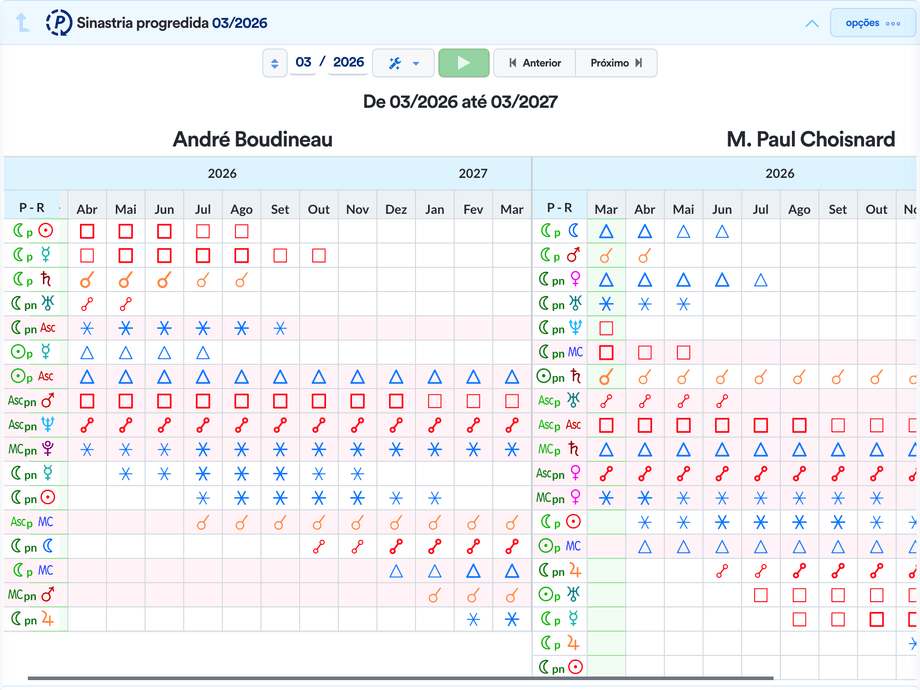Image resolution: width=920 pixels, height=690 pixels.
Task: Collapse the panel with the chevron up
Action: tap(812, 24)
